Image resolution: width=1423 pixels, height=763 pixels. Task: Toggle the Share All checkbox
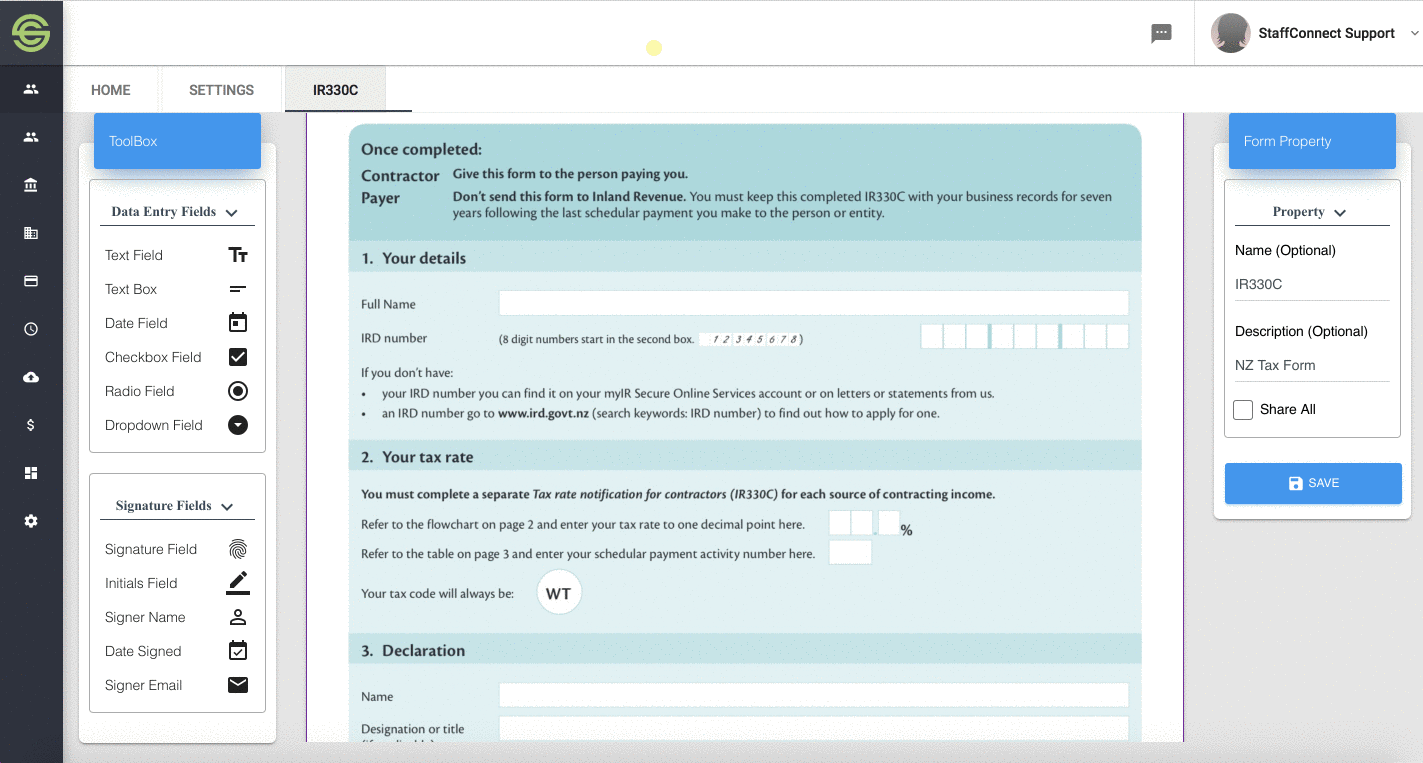click(x=1243, y=410)
